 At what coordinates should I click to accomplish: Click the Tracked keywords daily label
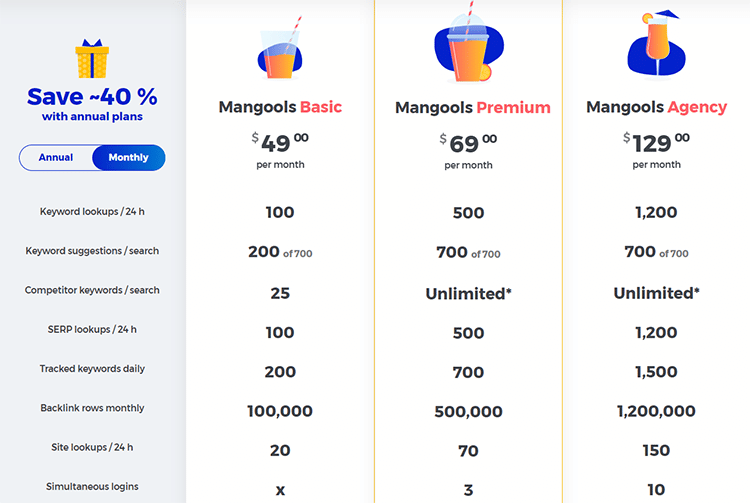click(x=92, y=369)
